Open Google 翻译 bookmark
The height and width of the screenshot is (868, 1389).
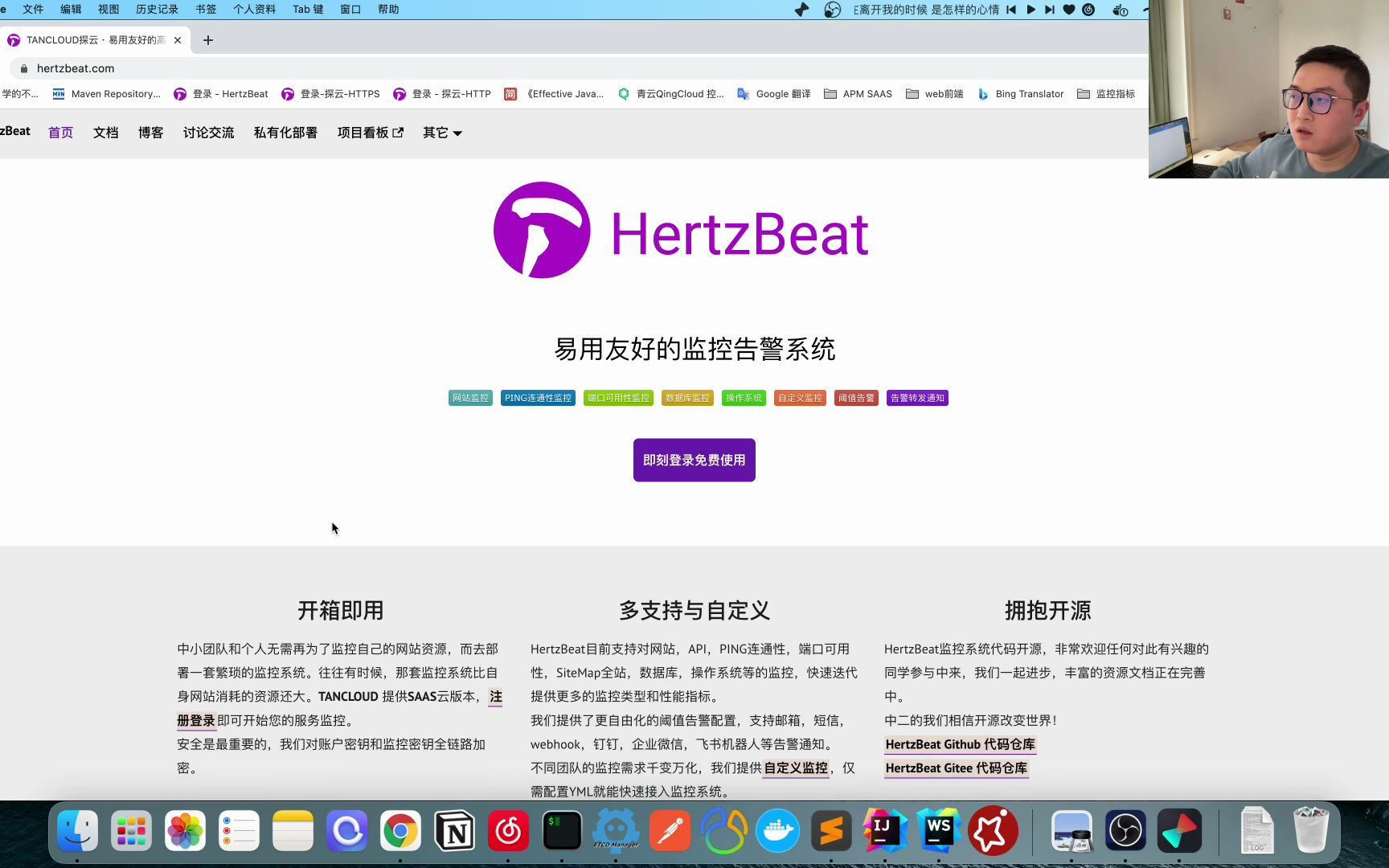(774, 94)
